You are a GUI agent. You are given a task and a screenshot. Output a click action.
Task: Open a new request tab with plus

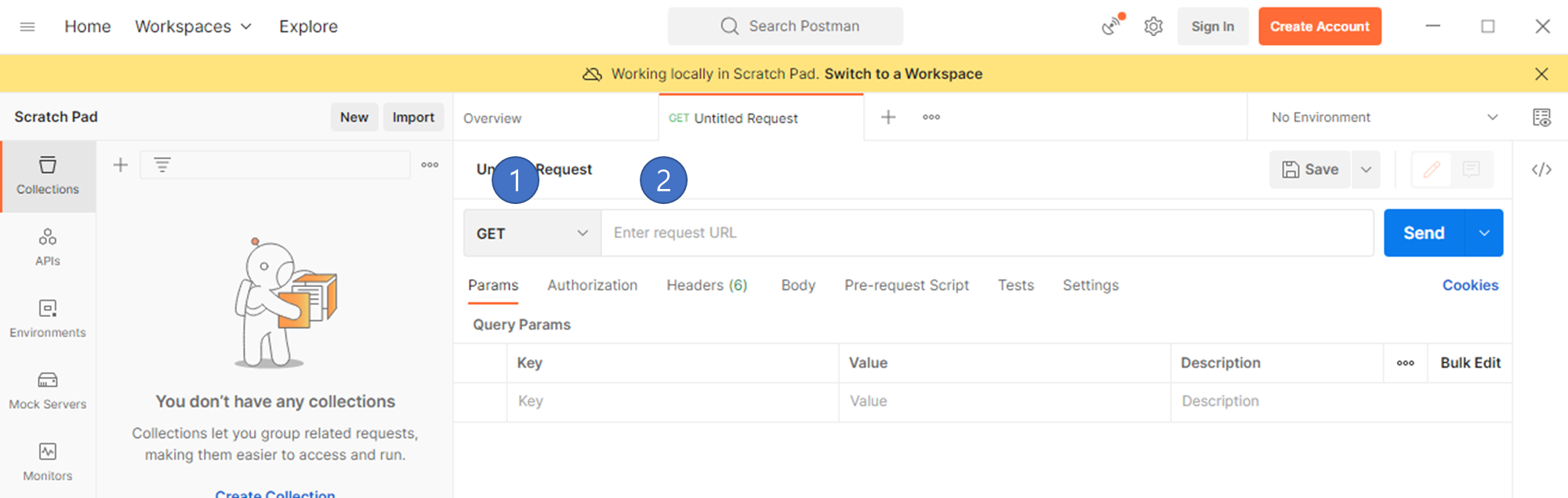click(x=888, y=117)
